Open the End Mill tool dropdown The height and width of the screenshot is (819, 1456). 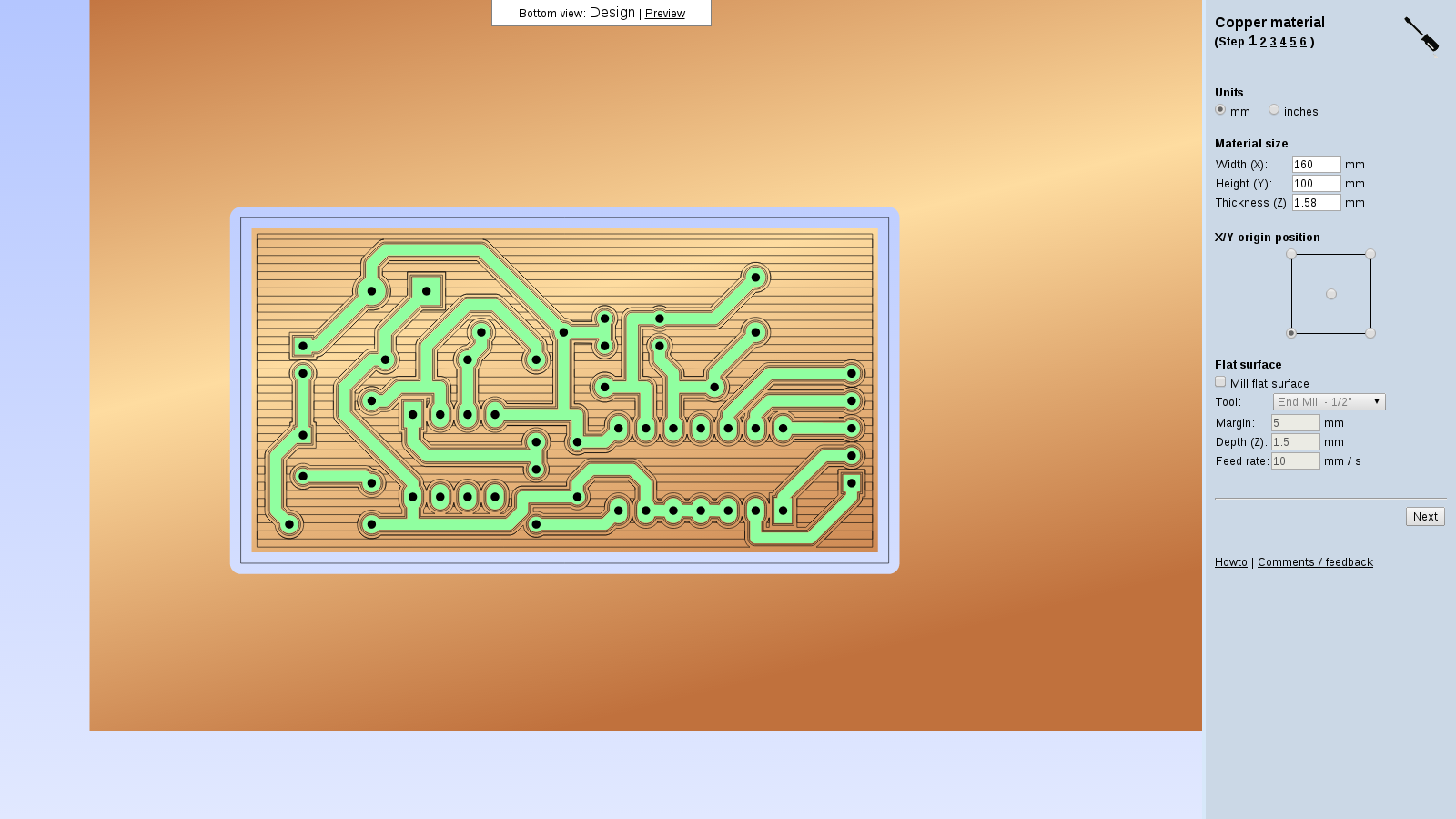click(x=1329, y=401)
